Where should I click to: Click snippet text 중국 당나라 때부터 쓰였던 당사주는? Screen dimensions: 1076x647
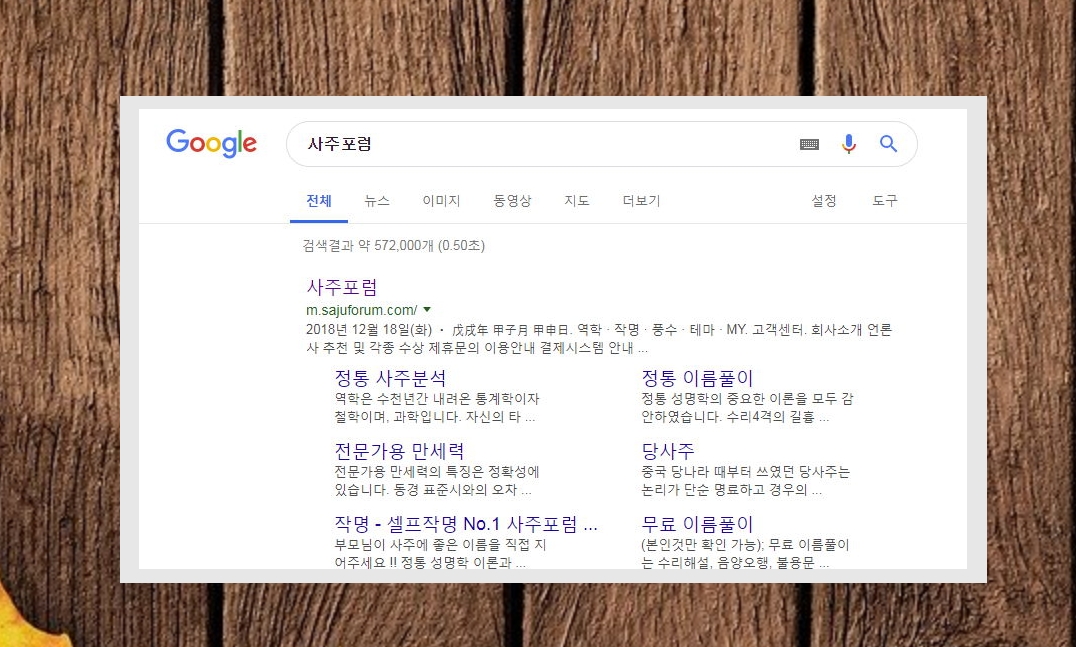tap(745, 472)
